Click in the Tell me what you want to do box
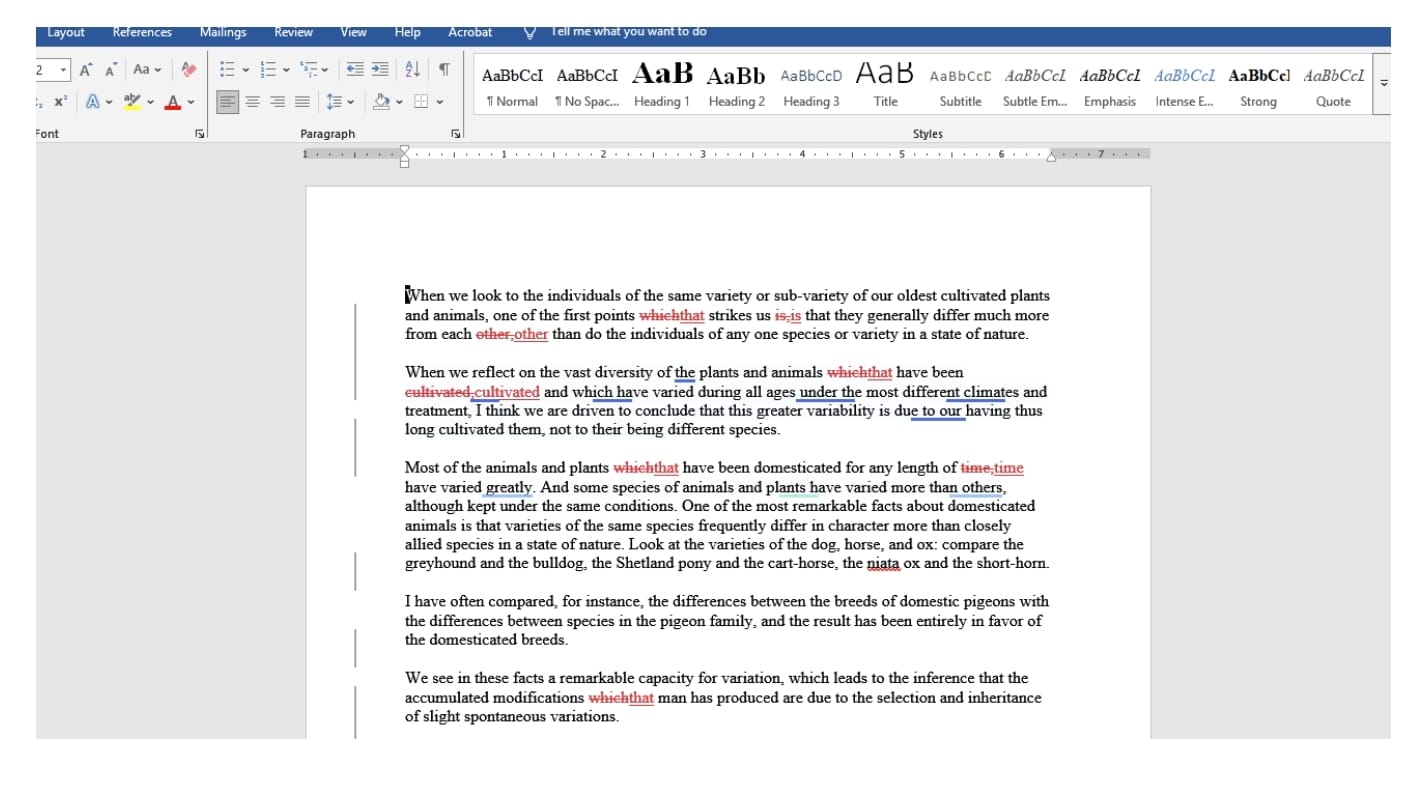The height and width of the screenshot is (786, 1427). pos(629,32)
